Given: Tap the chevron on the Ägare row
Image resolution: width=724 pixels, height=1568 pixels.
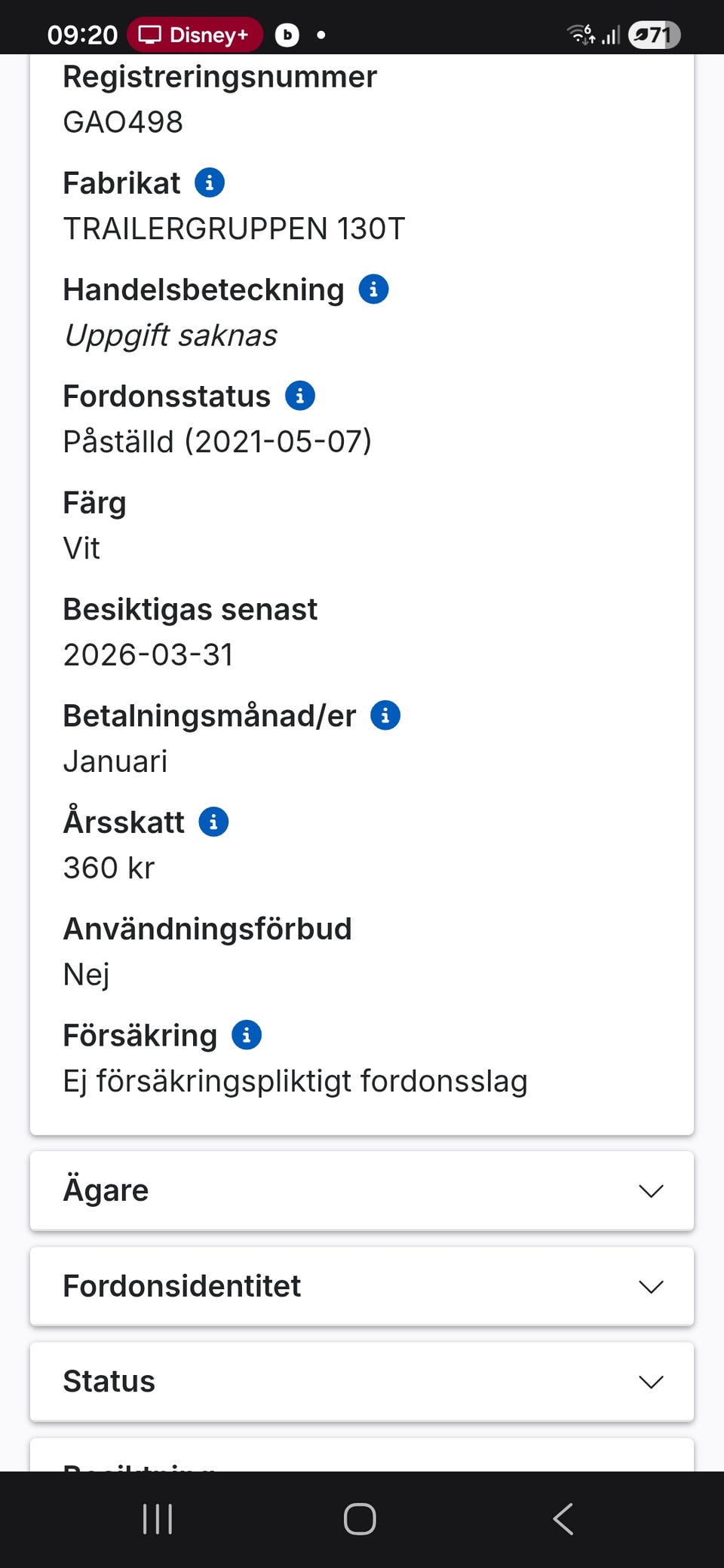Looking at the screenshot, I should 651,1191.
